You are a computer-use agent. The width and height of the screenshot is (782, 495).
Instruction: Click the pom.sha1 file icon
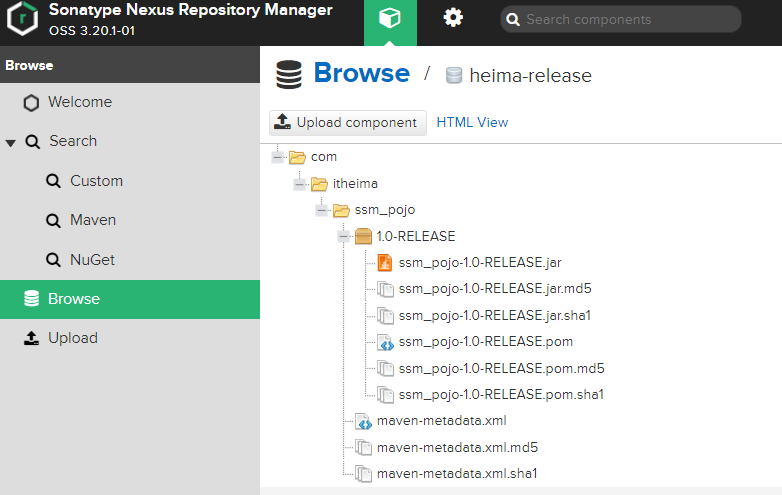pos(385,395)
